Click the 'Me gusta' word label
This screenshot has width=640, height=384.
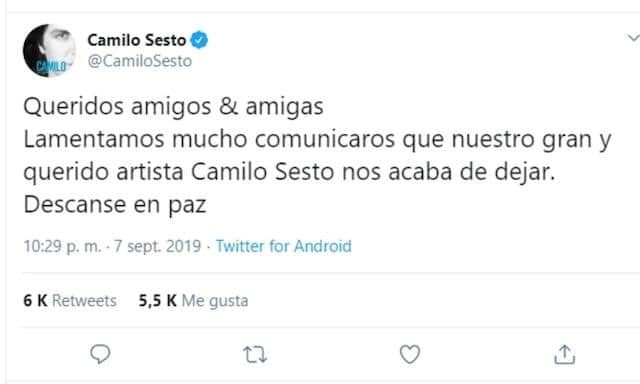pyautogui.click(x=215, y=301)
